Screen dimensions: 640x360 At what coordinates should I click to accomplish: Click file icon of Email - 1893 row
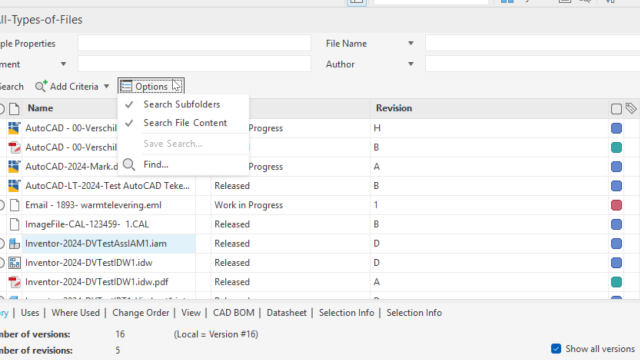pos(14,205)
